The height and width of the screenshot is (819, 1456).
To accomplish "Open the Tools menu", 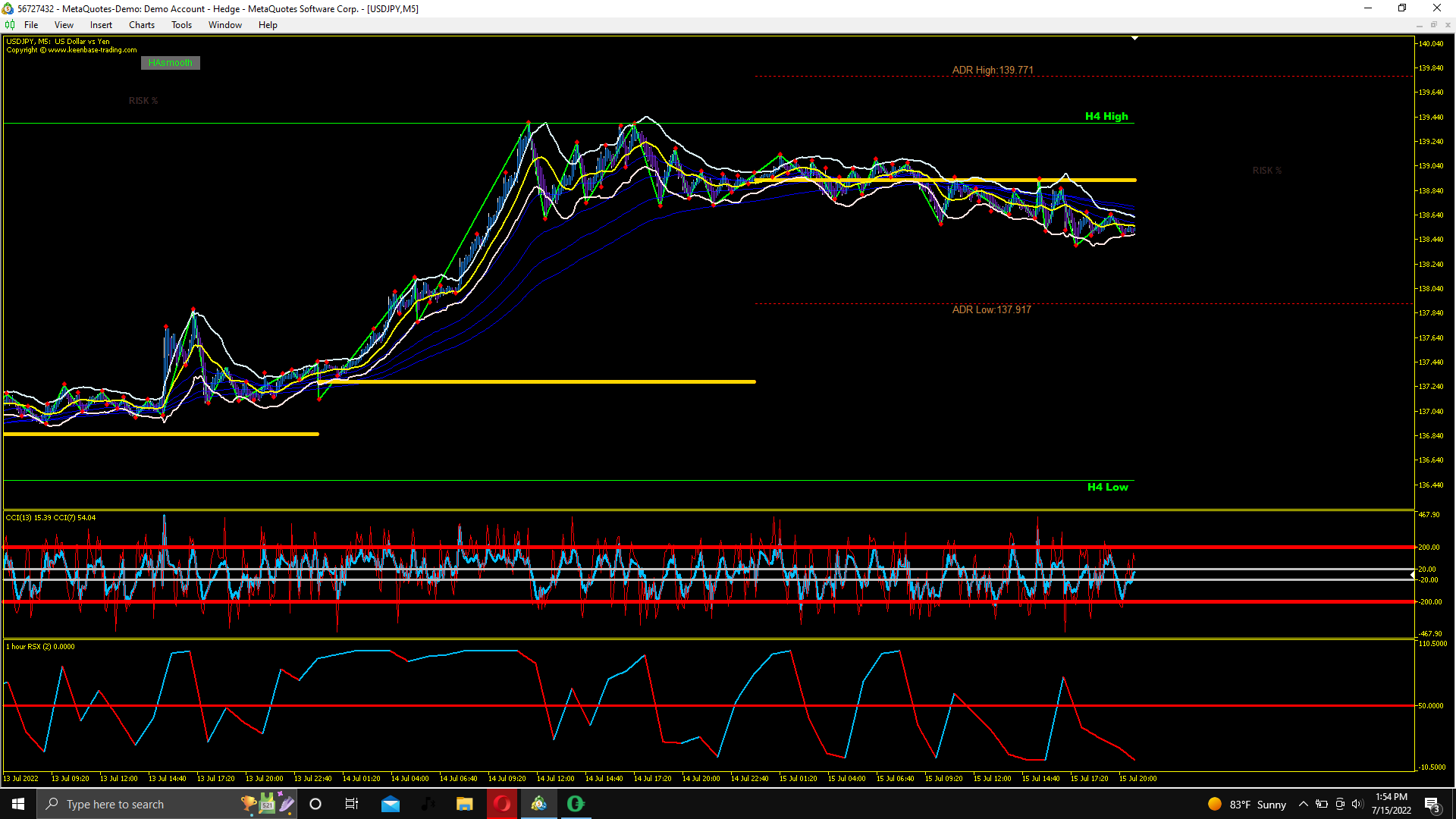I will pyautogui.click(x=181, y=25).
